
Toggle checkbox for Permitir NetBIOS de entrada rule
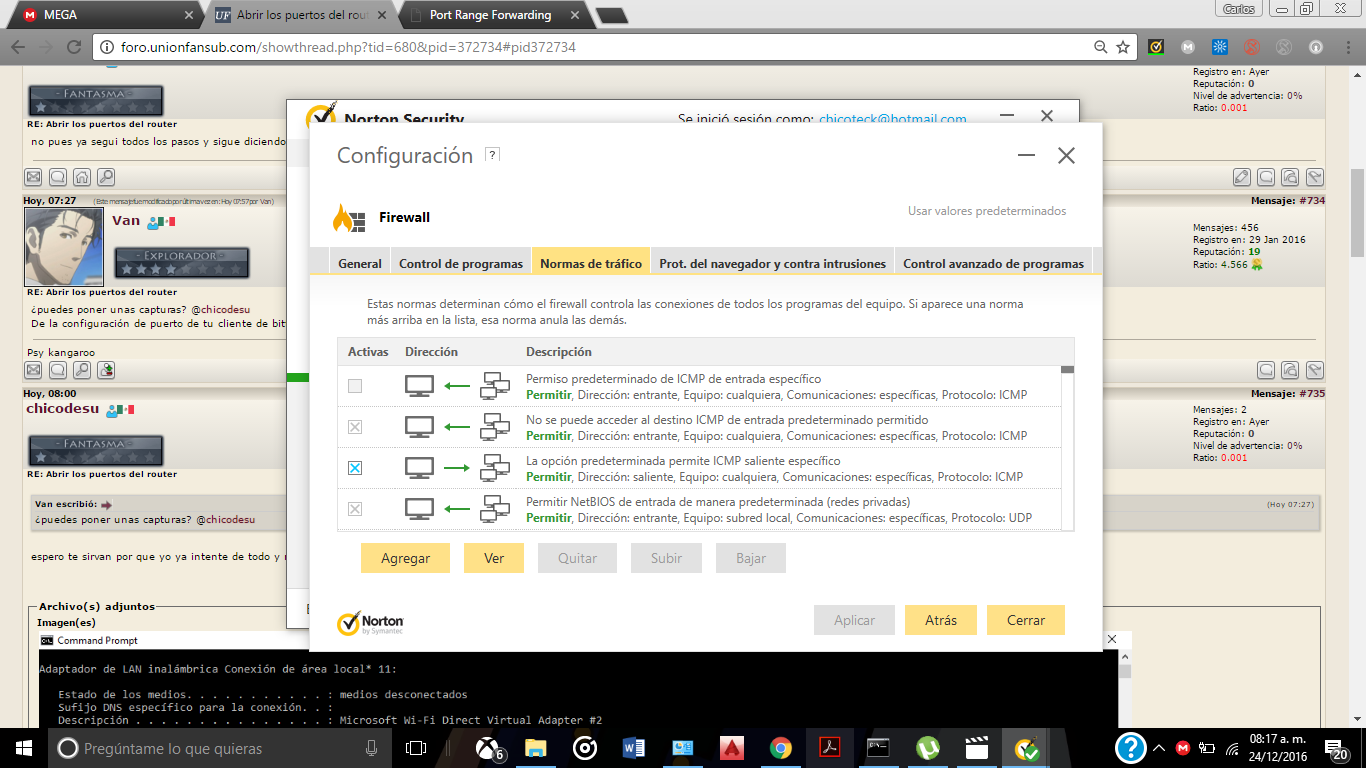[x=355, y=509]
